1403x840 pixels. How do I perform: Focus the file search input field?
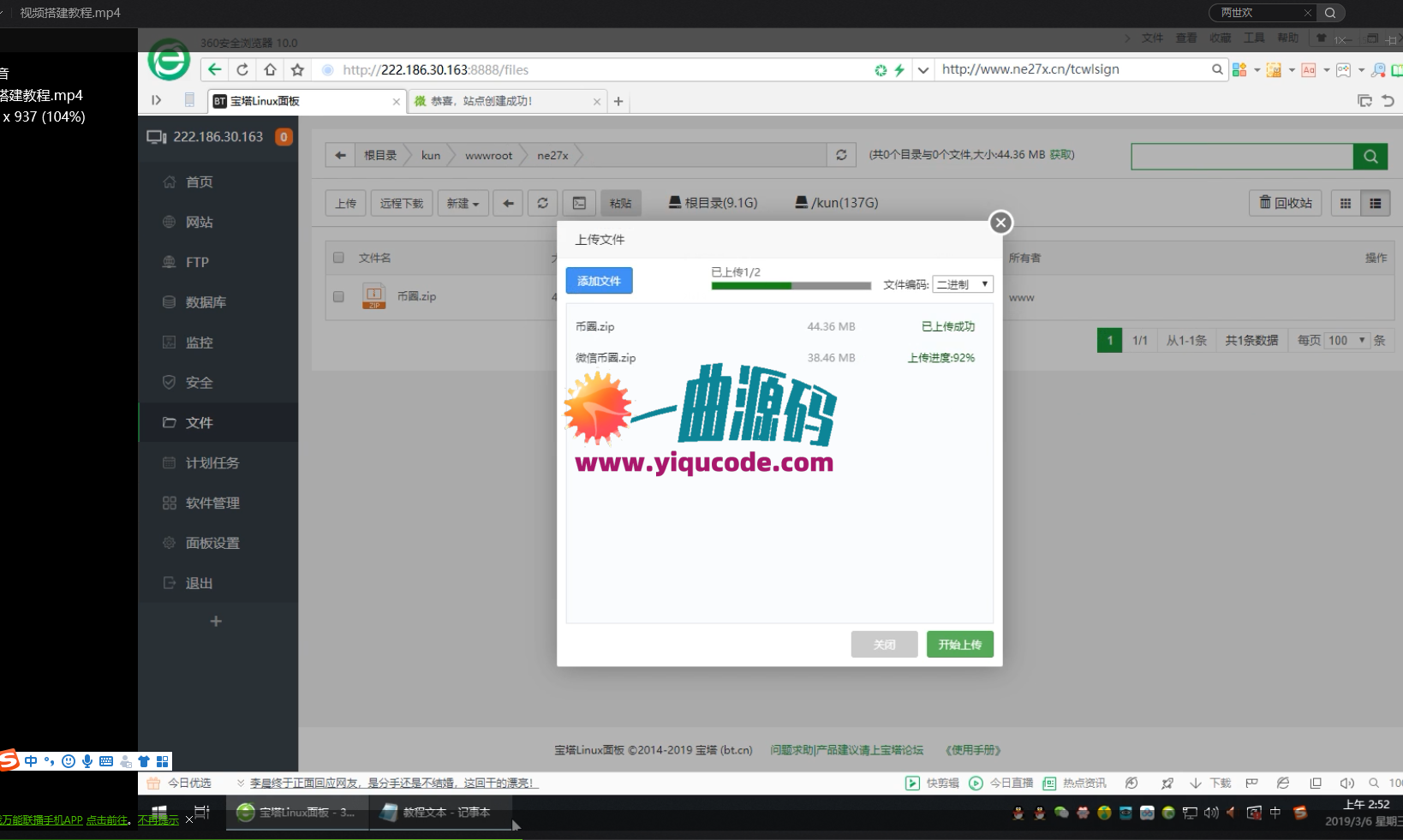[x=1242, y=156]
